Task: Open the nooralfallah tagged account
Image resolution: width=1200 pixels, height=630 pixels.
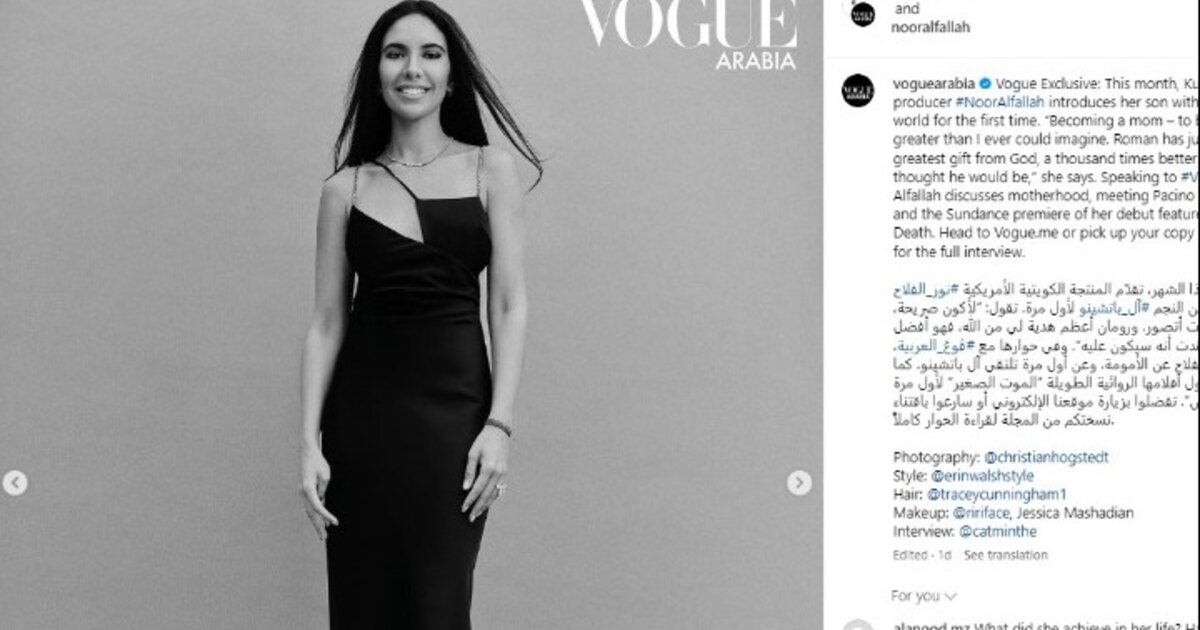Action: 930,27
